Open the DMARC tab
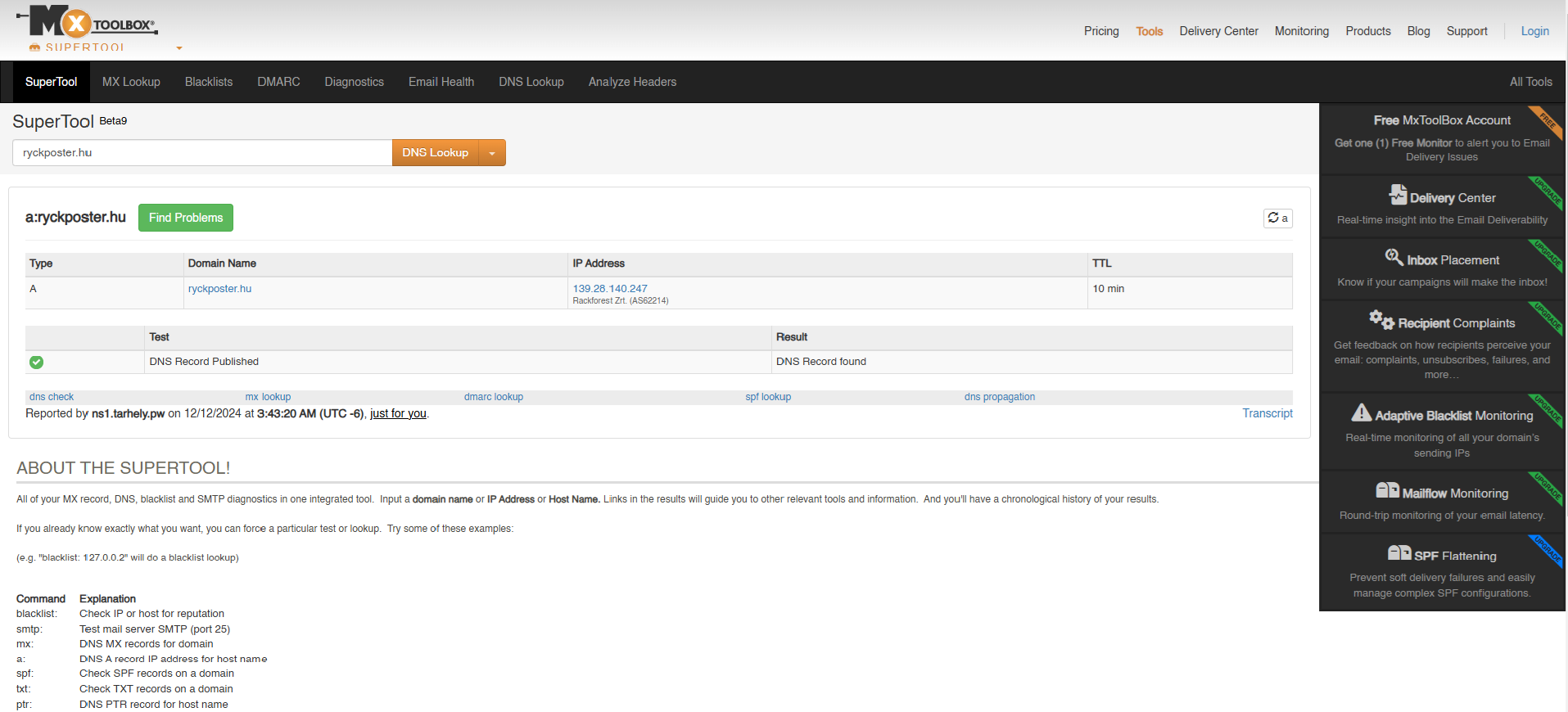The width and height of the screenshot is (1568, 712). pos(278,82)
